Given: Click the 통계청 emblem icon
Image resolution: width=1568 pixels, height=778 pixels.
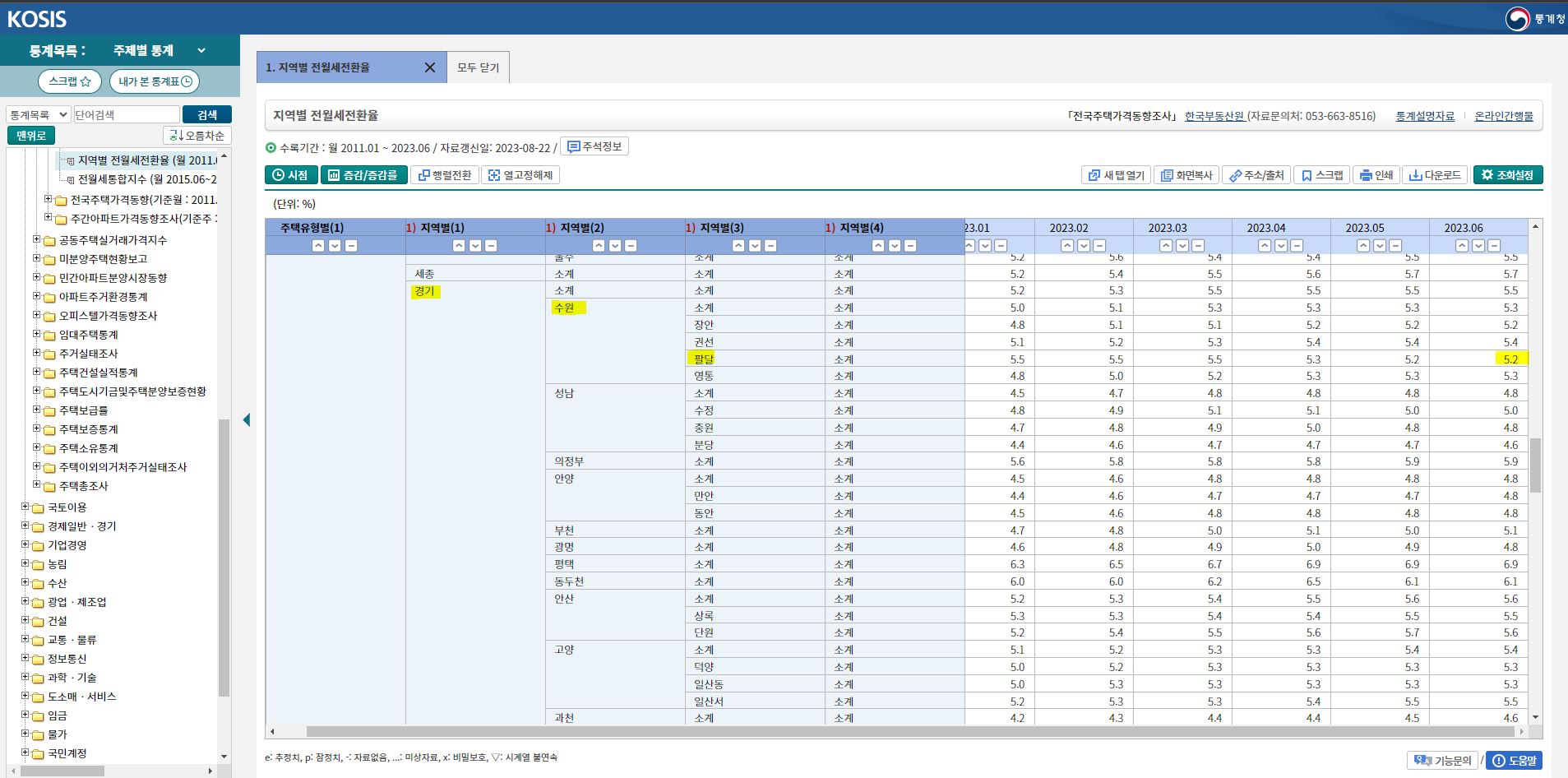Looking at the screenshot, I should (1517, 18).
